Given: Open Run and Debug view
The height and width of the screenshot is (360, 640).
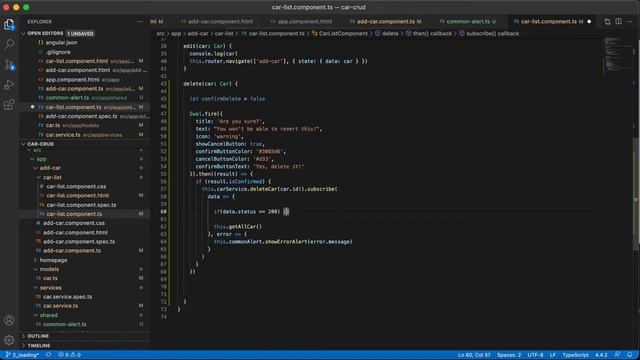Looking at the screenshot, I should 9,84.
